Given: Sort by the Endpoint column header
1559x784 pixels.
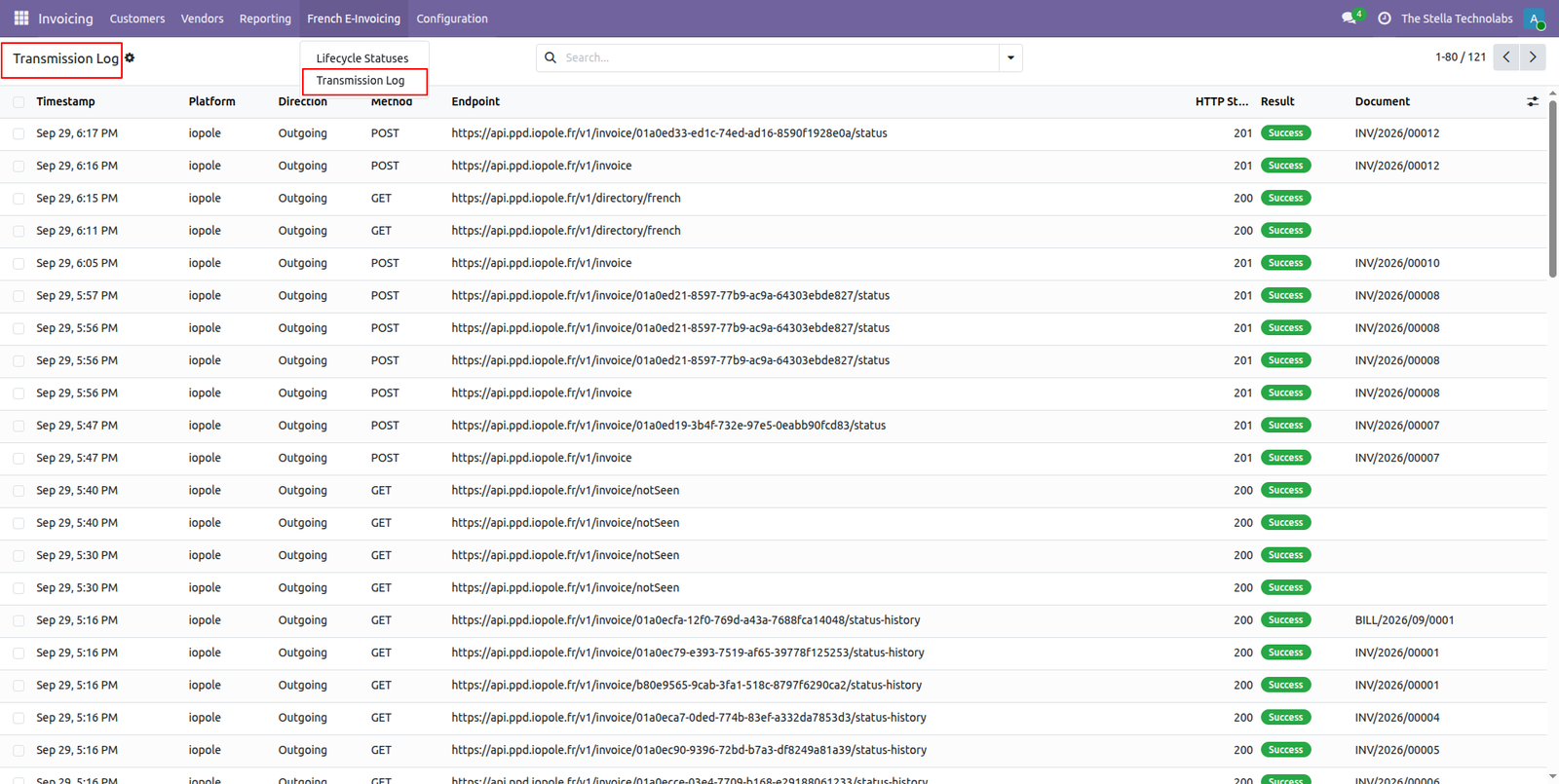Looking at the screenshot, I should [475, 101].
